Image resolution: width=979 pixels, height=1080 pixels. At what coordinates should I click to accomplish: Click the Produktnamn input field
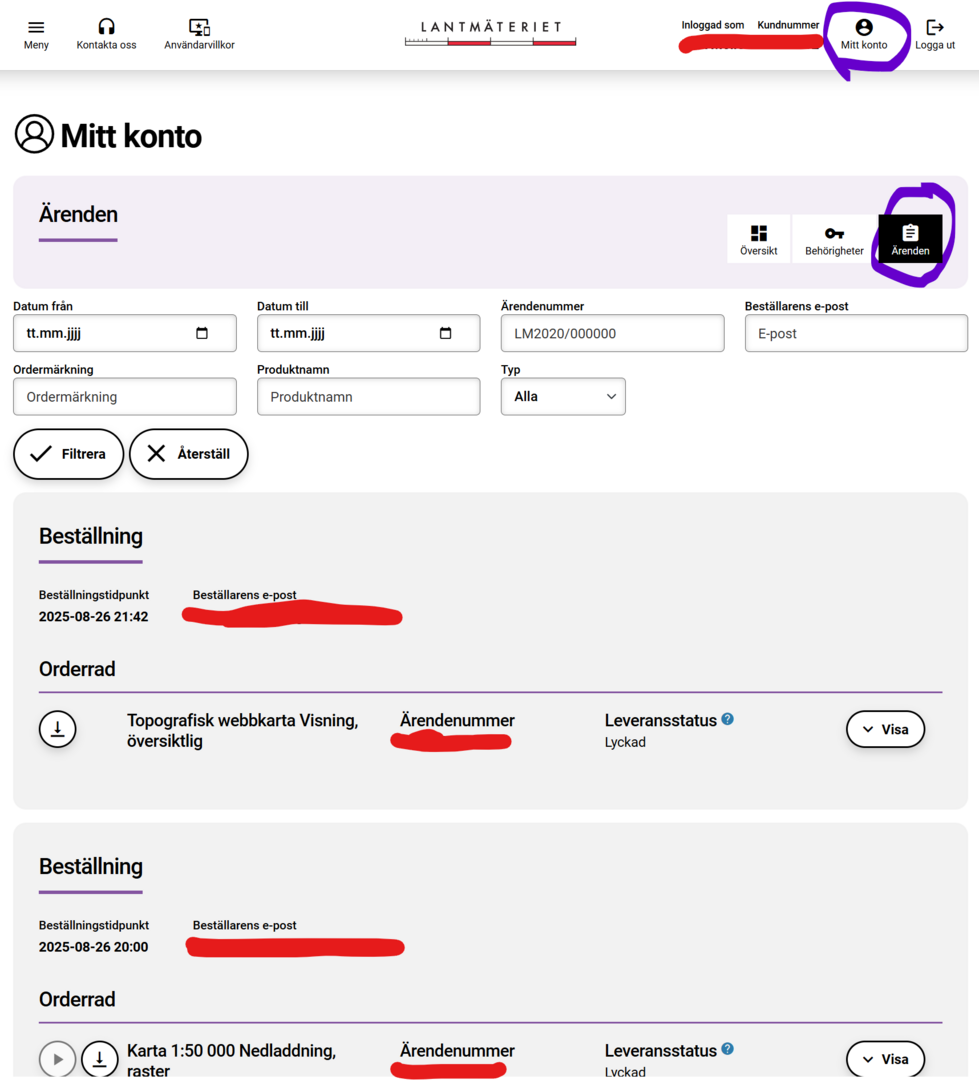[x=368, y=397]
